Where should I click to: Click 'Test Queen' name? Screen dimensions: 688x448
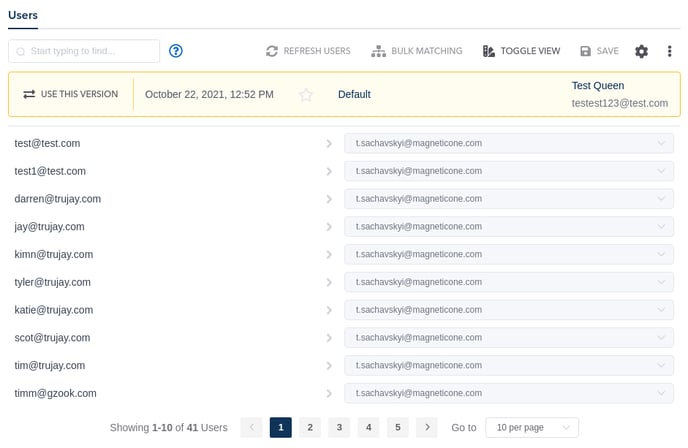[598, 86]
